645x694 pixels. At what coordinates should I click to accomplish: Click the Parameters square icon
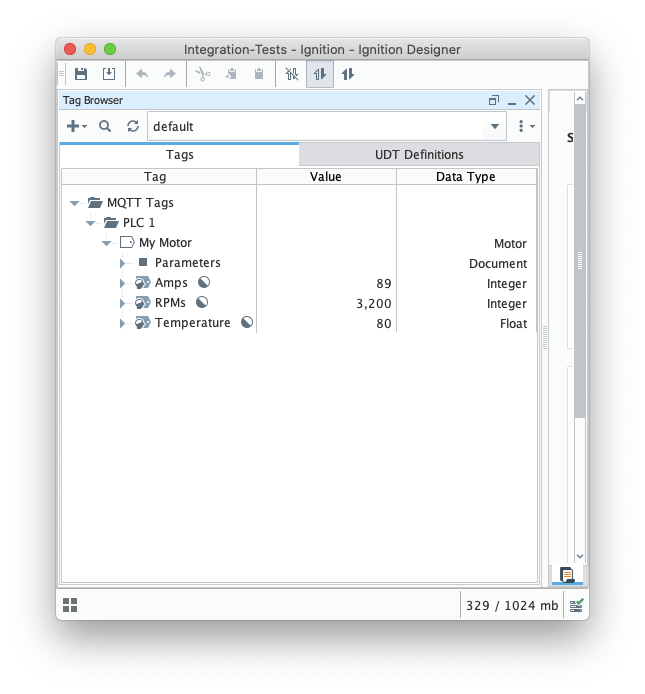point(143,262)
